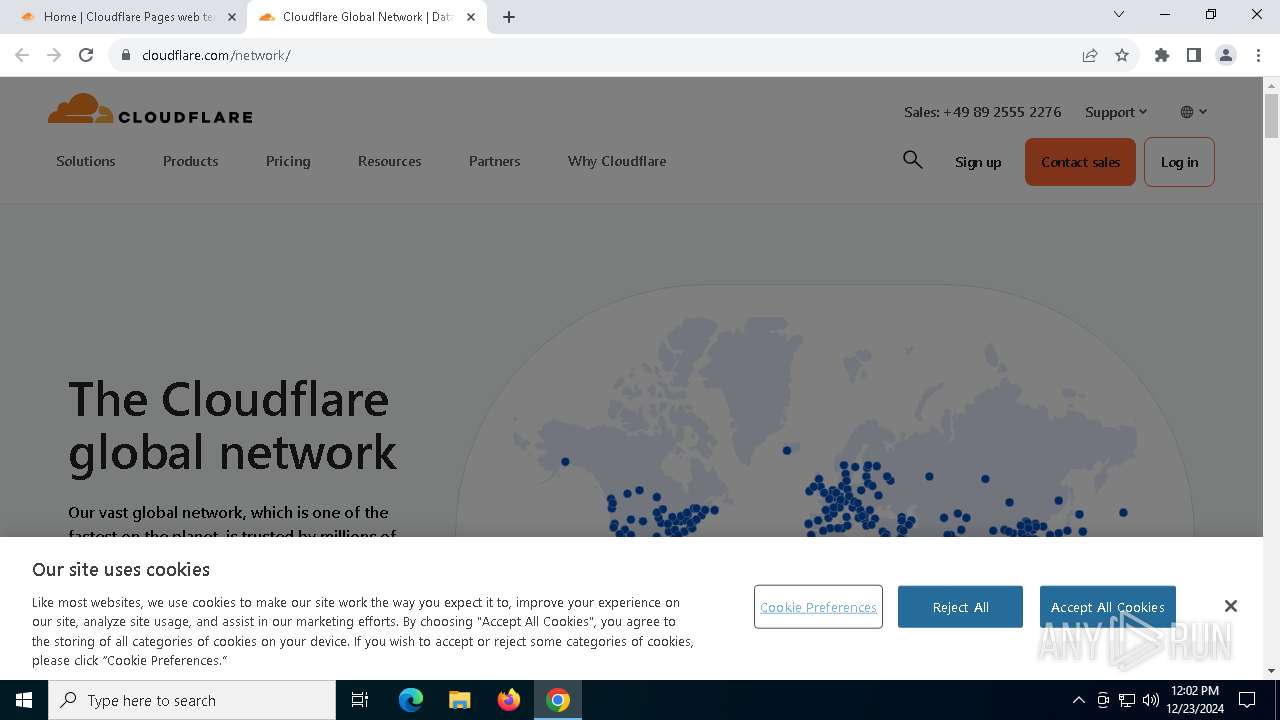Click the Chrome taskbar icon
This screenshot has height=720, width=1280.
point(558,700)
